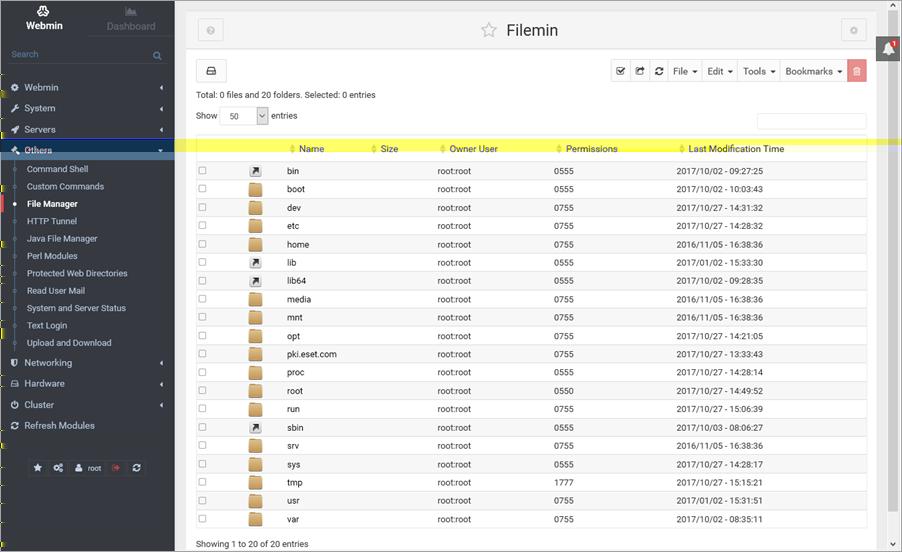Screen dimensions: 902x552
Task: Tick the checkbox for srv row
Action: (202, 445)
